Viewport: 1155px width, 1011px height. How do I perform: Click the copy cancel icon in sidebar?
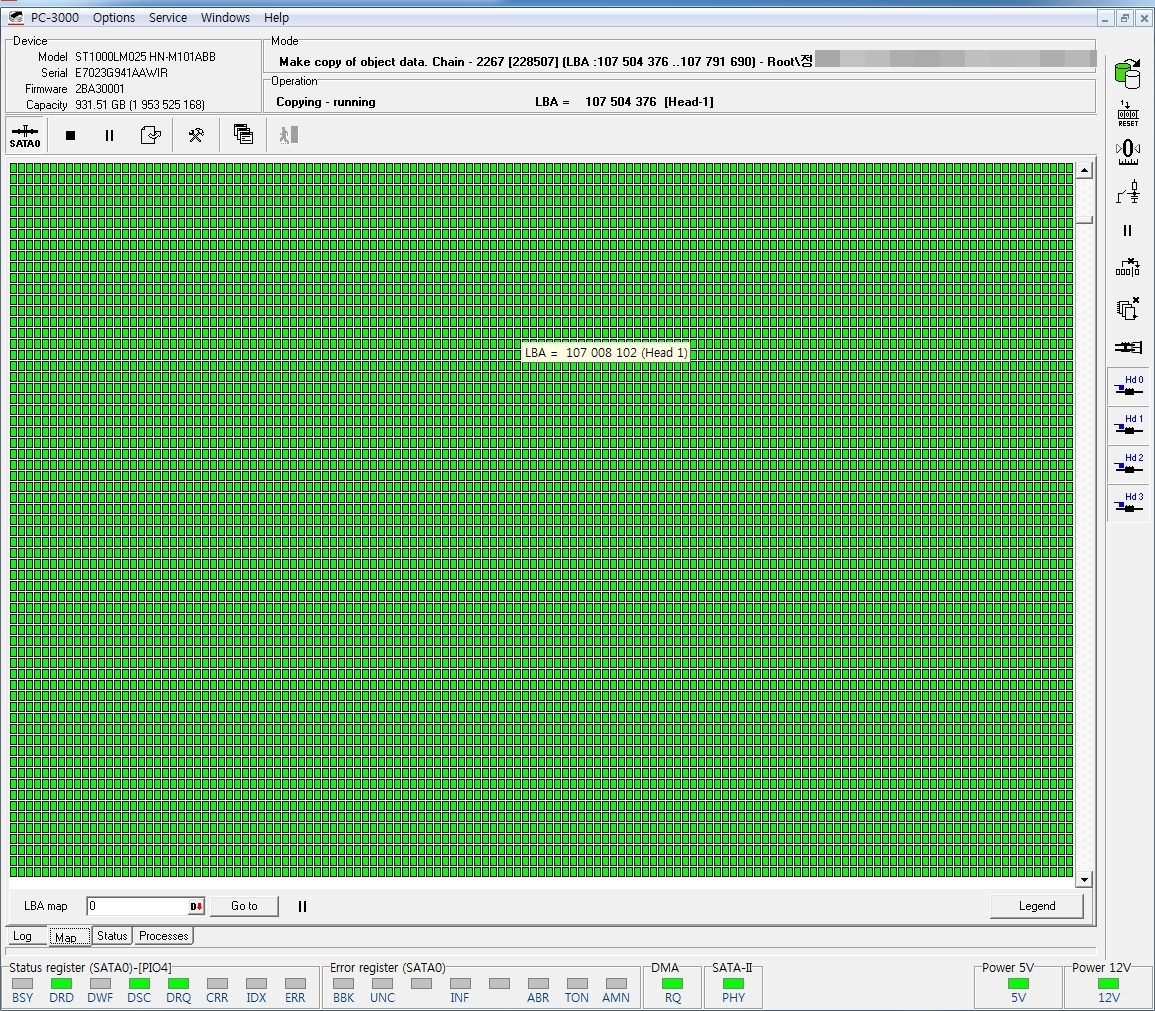point(1128,309)
